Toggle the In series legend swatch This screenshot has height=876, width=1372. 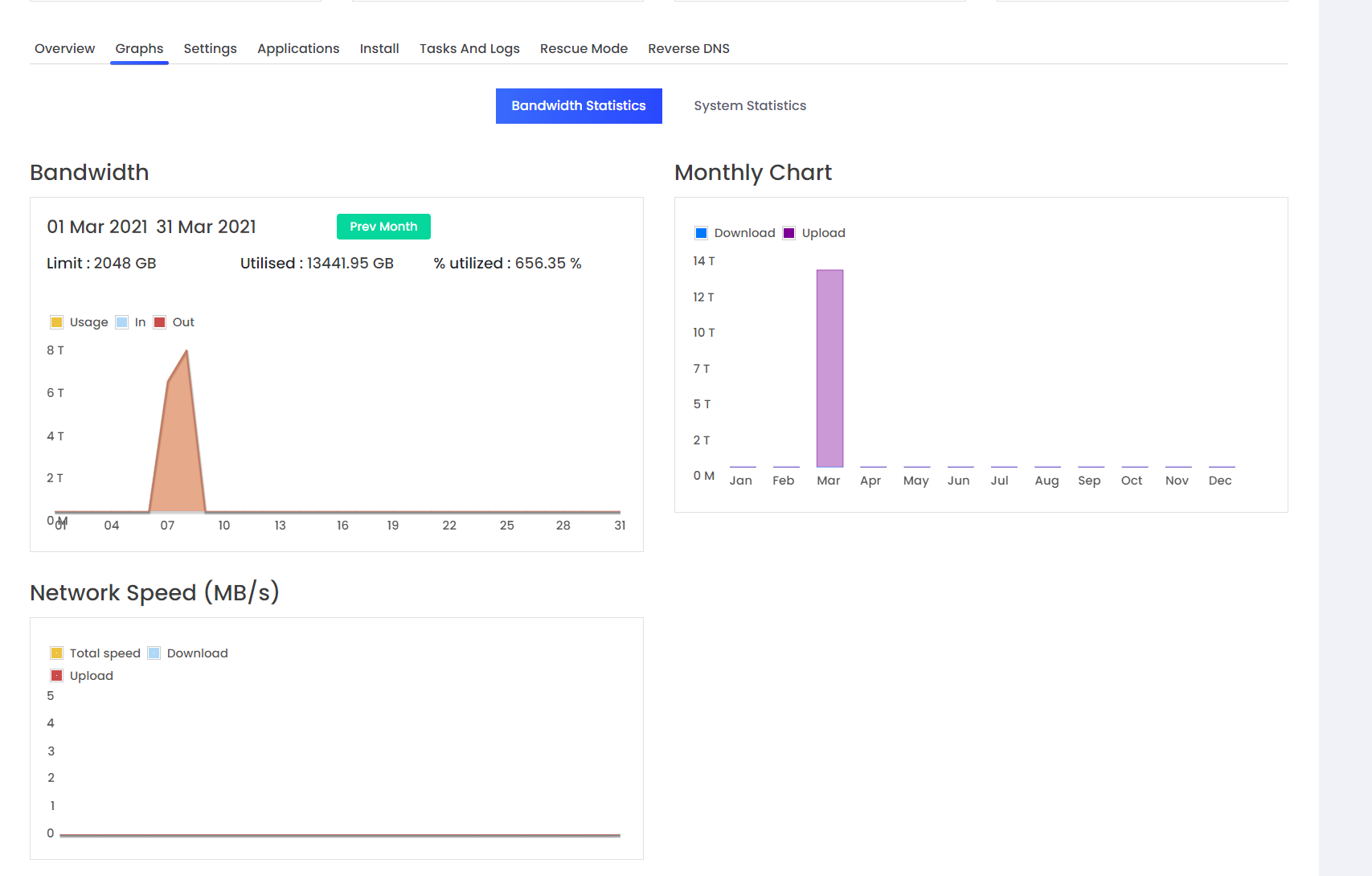pos(122,322)
